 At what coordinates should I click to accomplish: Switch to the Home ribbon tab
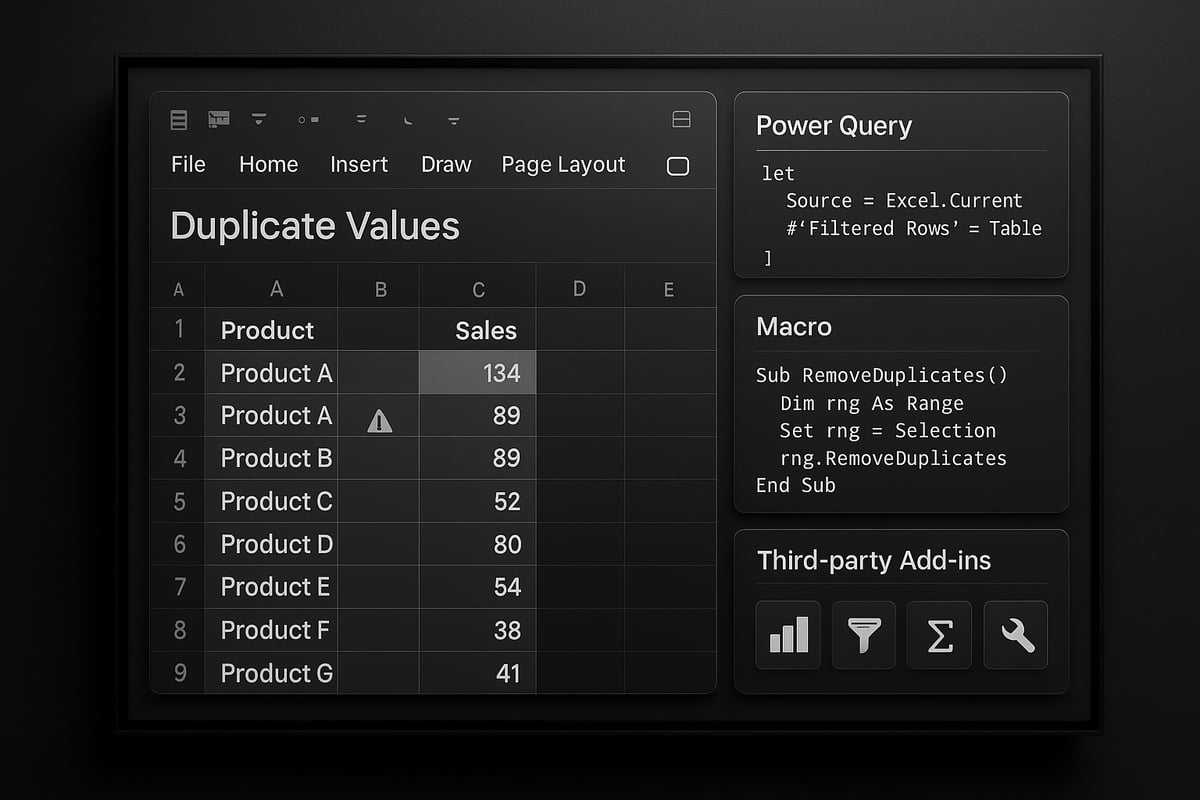pyautogui.click(x=268, y=164)
